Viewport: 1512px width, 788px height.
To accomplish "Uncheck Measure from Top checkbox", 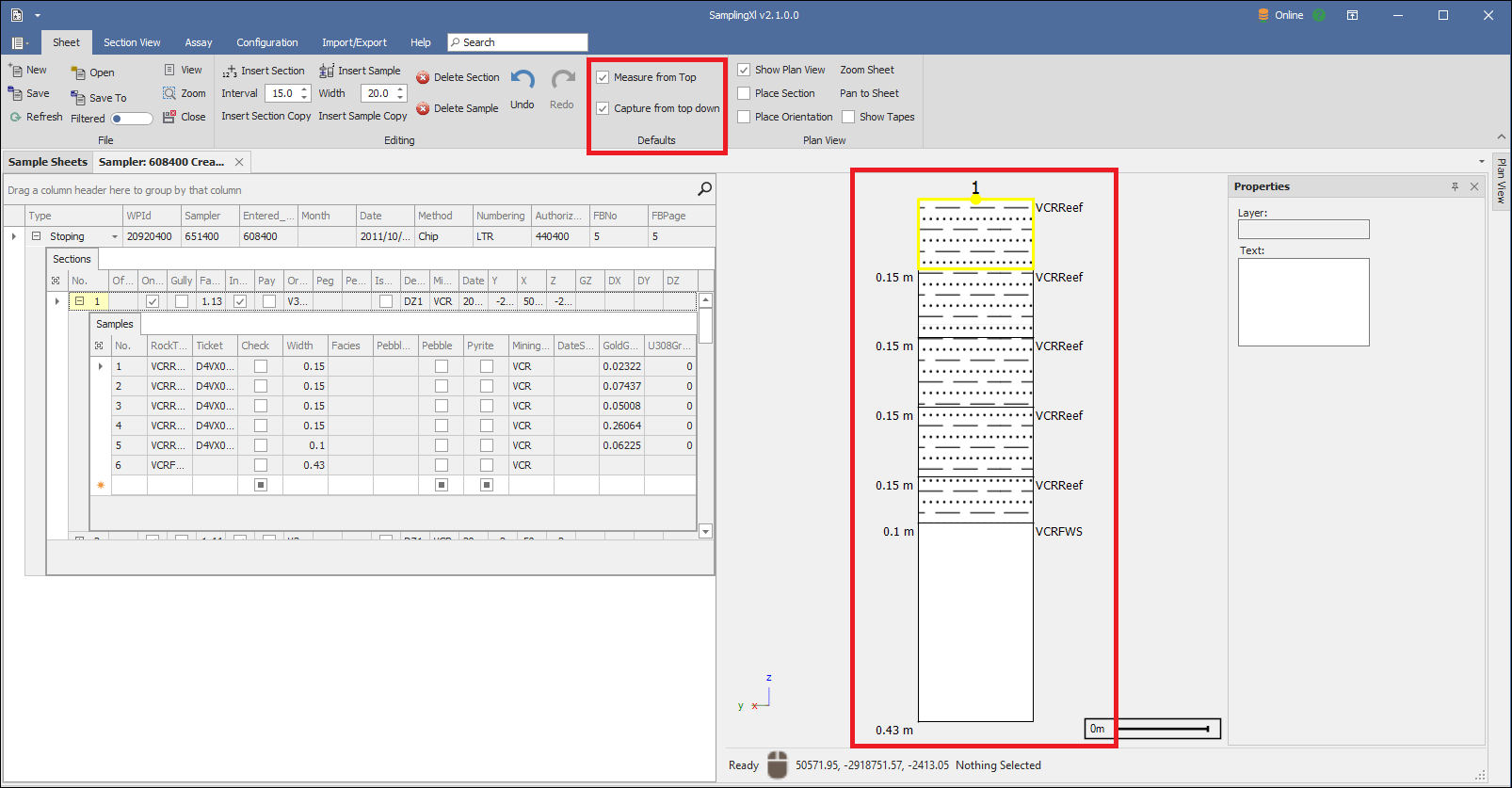I will 603,78.
